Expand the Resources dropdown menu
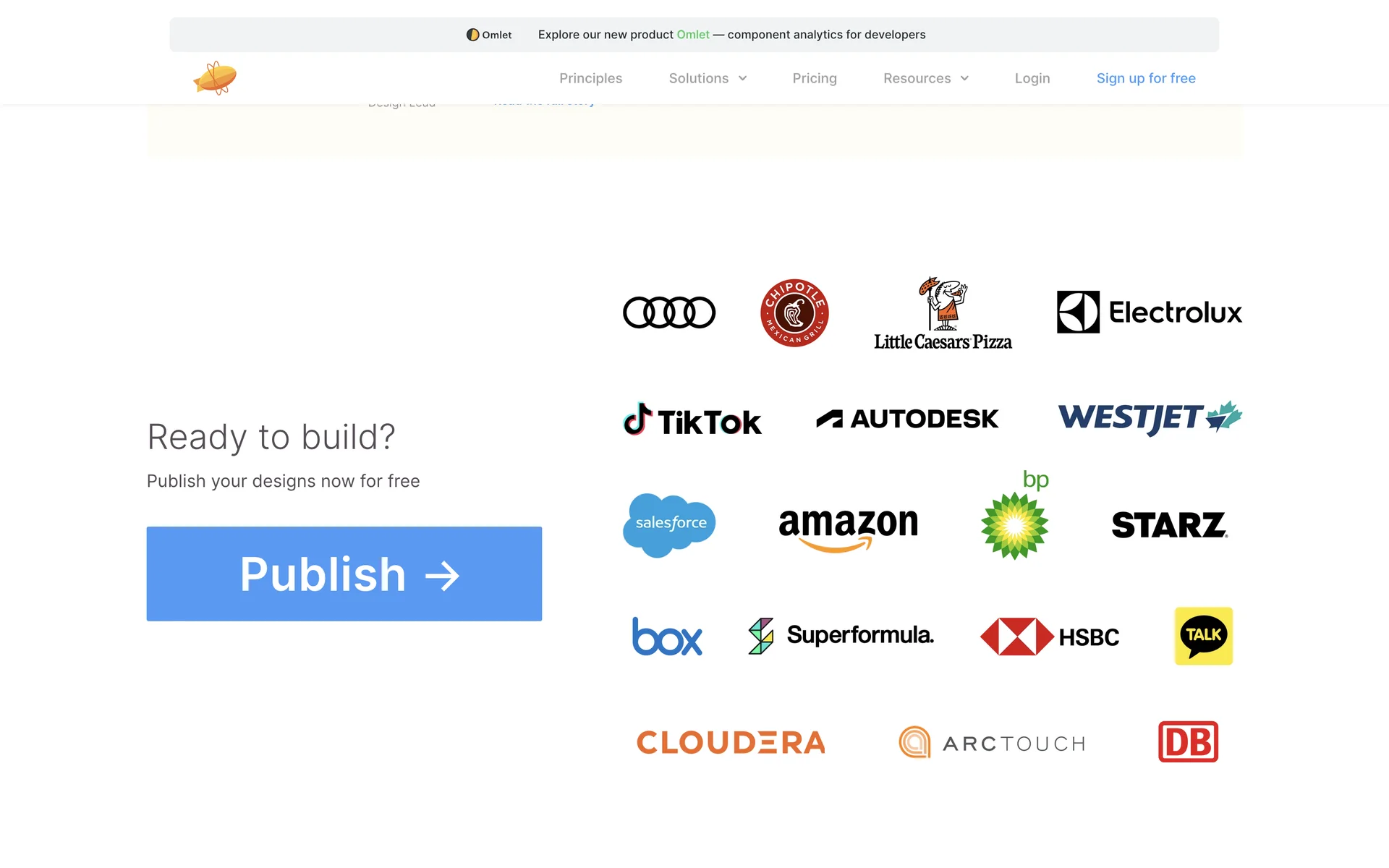 pos(925,78)
